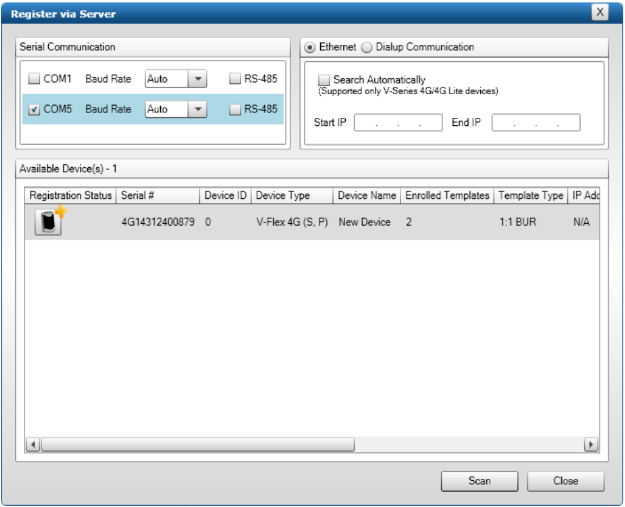Image resolution: width=625 pixels, height=507 pixels.
Task: Open the COM1 Baud Rate dropdown
Action: [197, 79]
